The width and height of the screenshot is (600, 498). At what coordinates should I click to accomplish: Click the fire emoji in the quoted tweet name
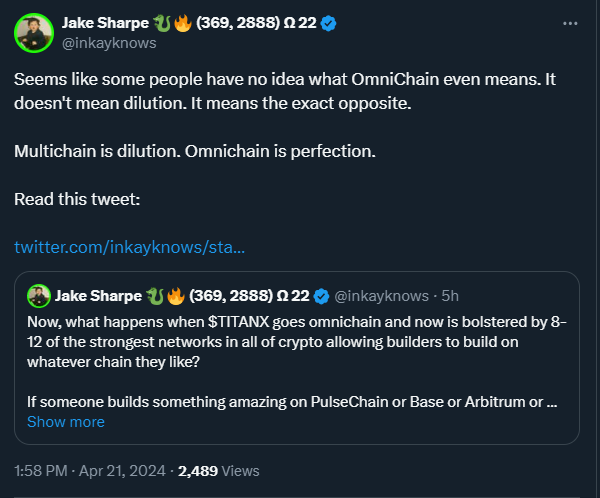[x=174, y=295]
